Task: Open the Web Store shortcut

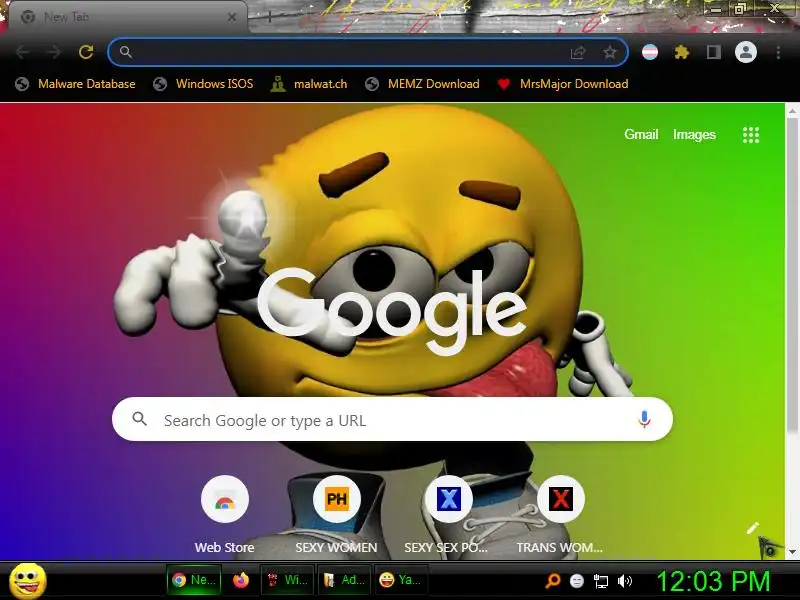Action: pyautogui.click(x=224, y=514)
